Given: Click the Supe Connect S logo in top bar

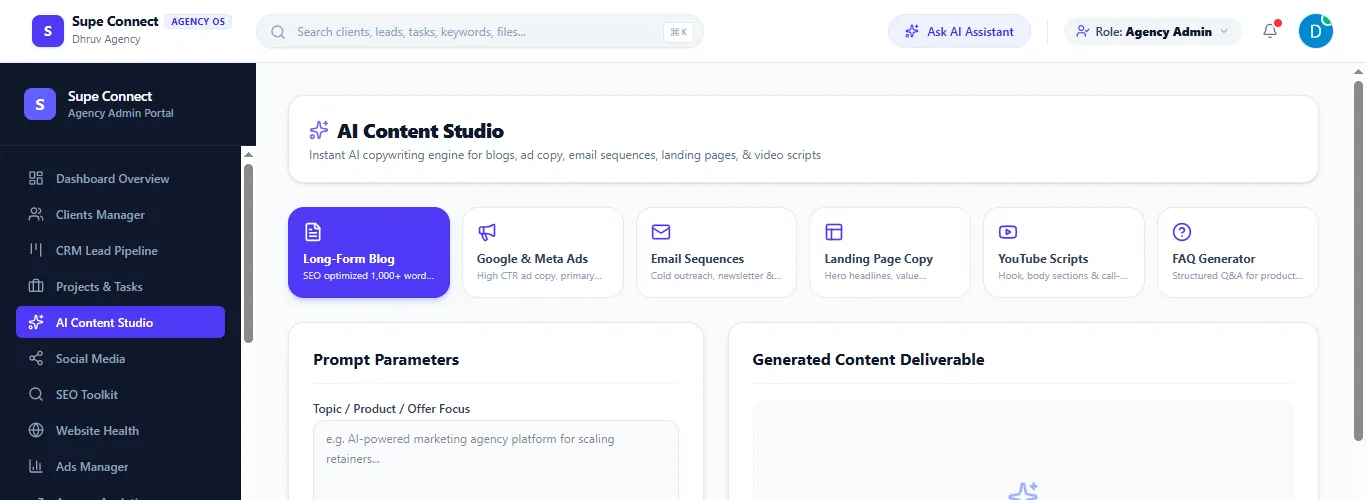Looking at the screenshot, I should coord(48,31).
